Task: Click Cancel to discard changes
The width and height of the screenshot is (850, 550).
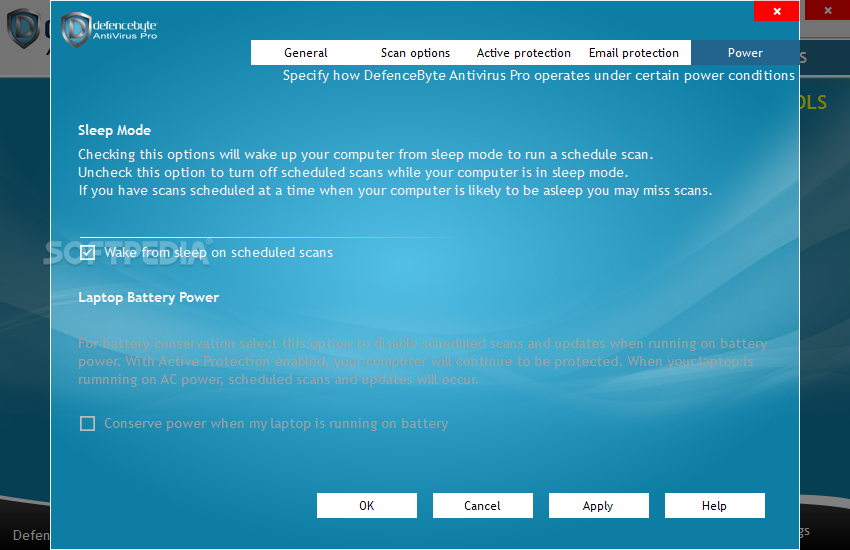Action: pyautogui.click(x=482, y=506)
